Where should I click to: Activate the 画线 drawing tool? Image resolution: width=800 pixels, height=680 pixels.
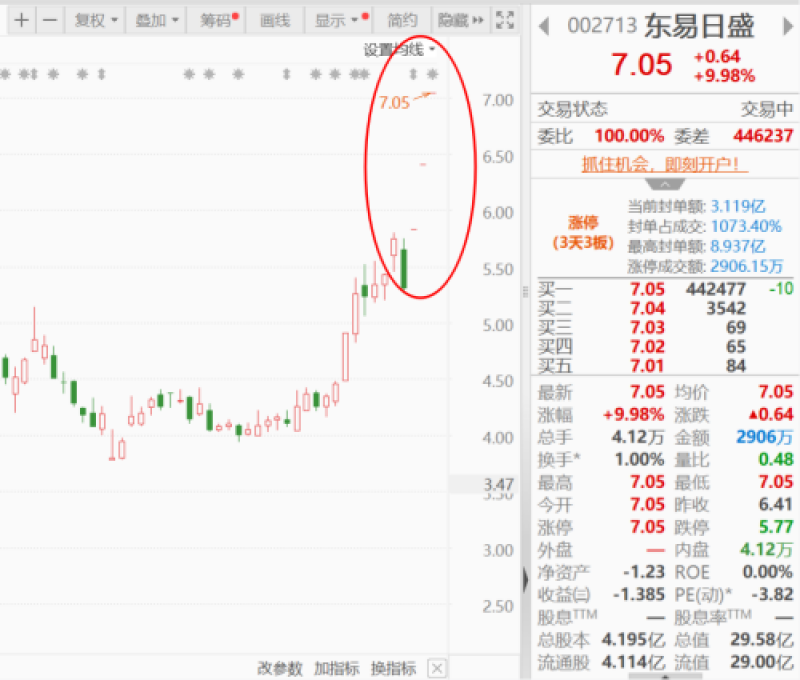pyautogui.click(x=275, y=20)
